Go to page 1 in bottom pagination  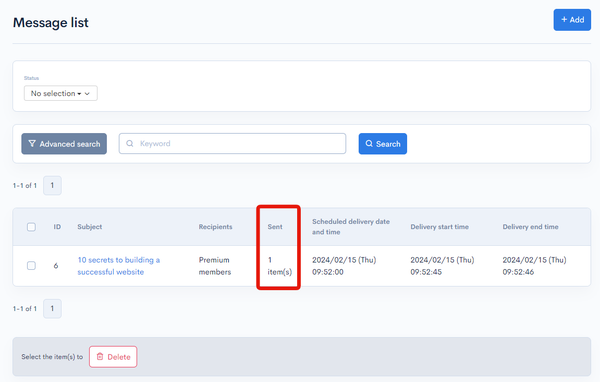click(x=52, y=309)
